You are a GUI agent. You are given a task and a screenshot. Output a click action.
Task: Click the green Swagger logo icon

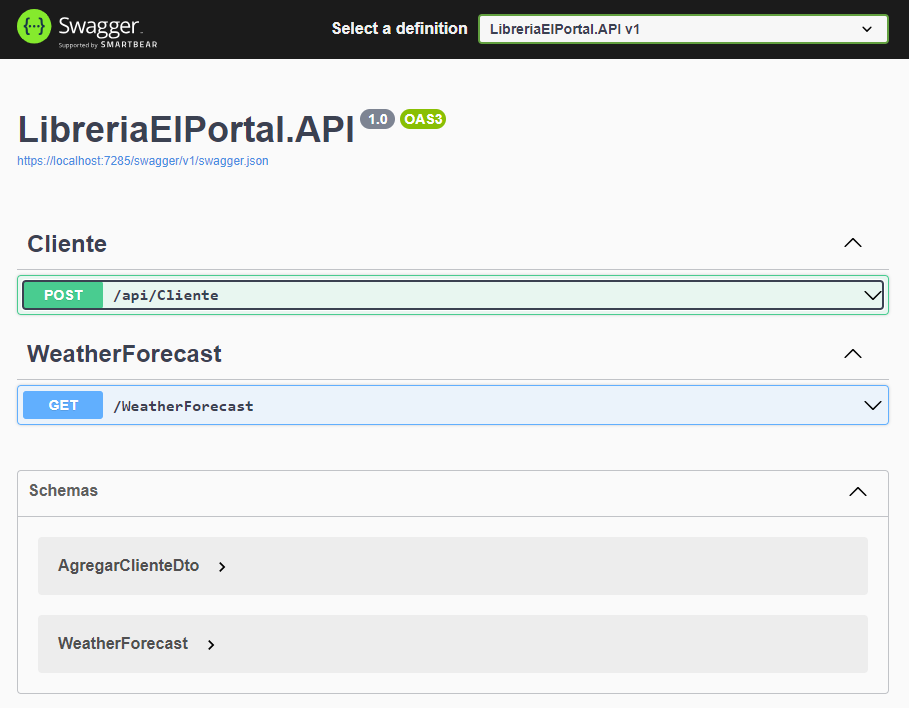pos(35,29)
